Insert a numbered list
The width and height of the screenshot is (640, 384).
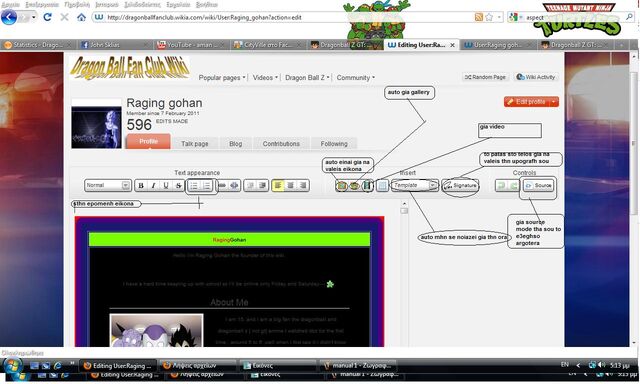click(x=207, y=186)
